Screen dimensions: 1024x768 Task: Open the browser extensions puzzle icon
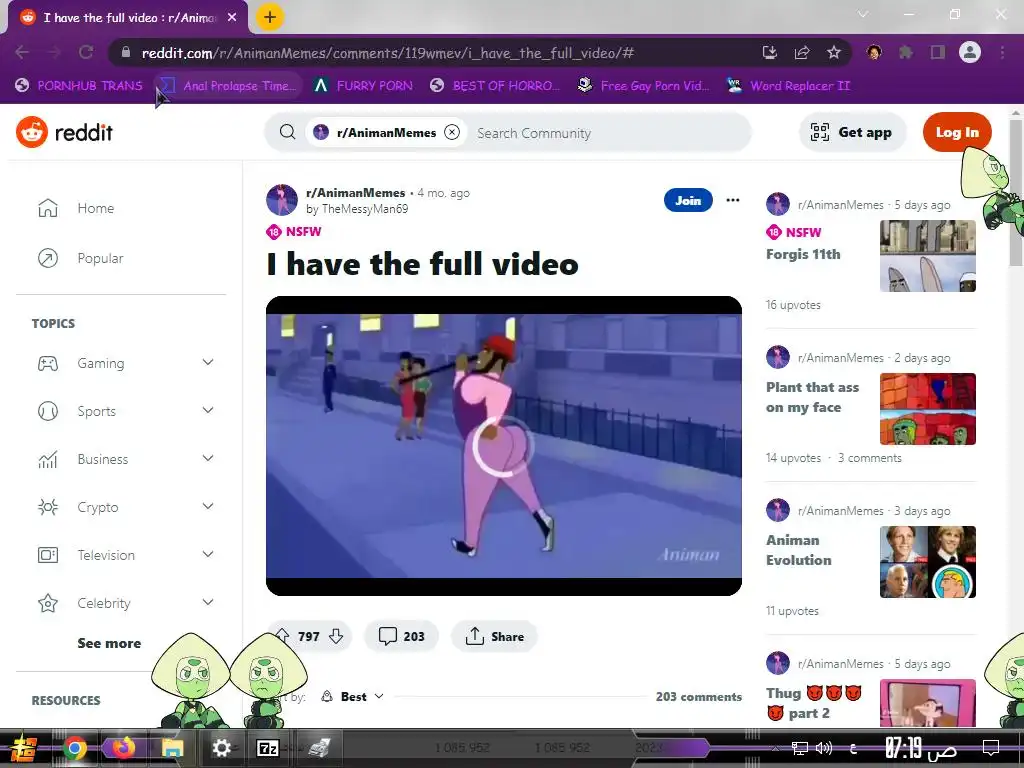(906, 53)
